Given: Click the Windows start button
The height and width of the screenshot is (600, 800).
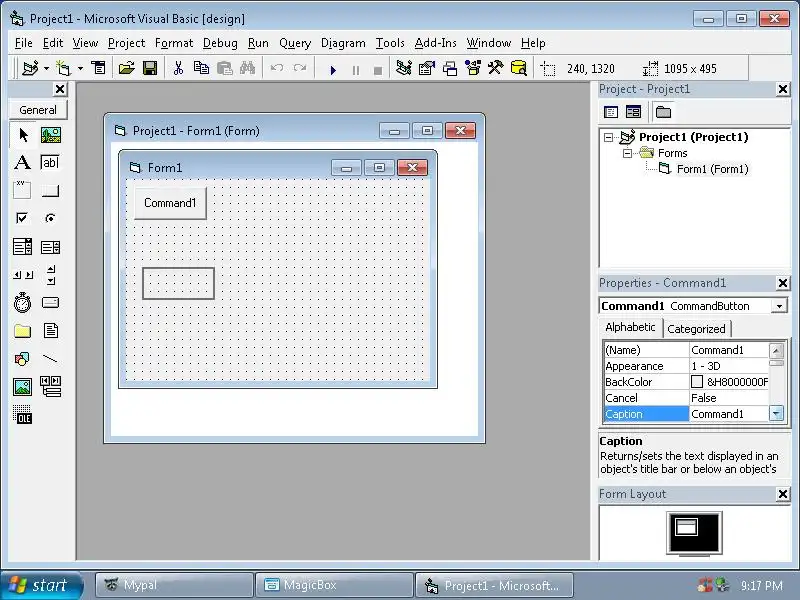Looking at the screenshot, I should pos(41,585).
